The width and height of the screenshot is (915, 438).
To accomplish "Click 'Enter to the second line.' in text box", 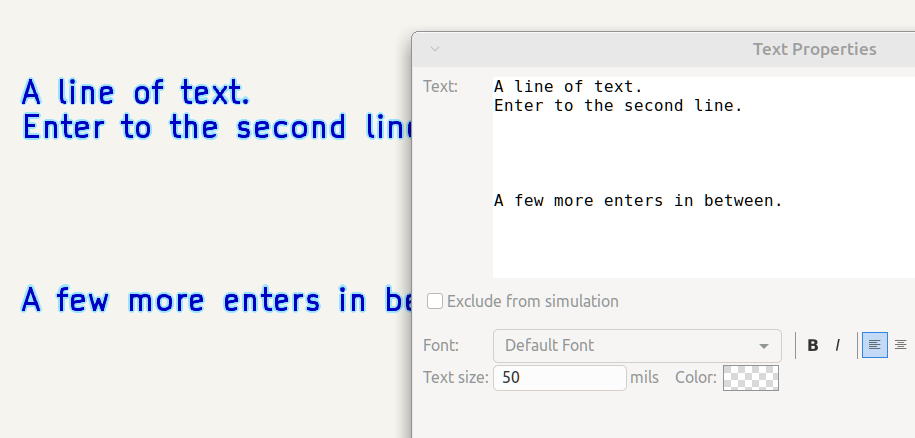I will pos(618,106).
